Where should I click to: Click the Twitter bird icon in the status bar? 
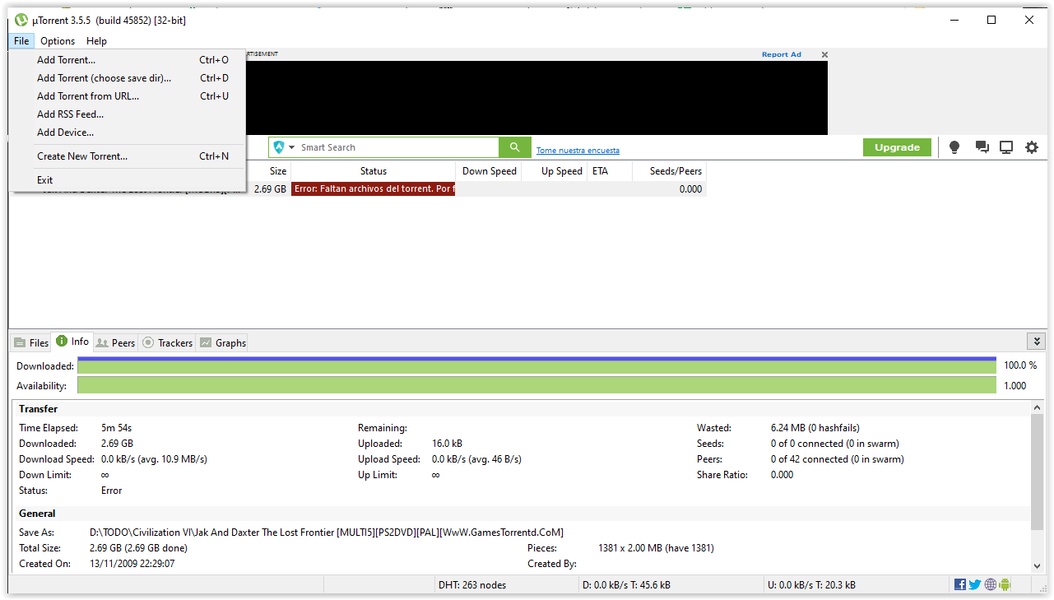point(975,585)
